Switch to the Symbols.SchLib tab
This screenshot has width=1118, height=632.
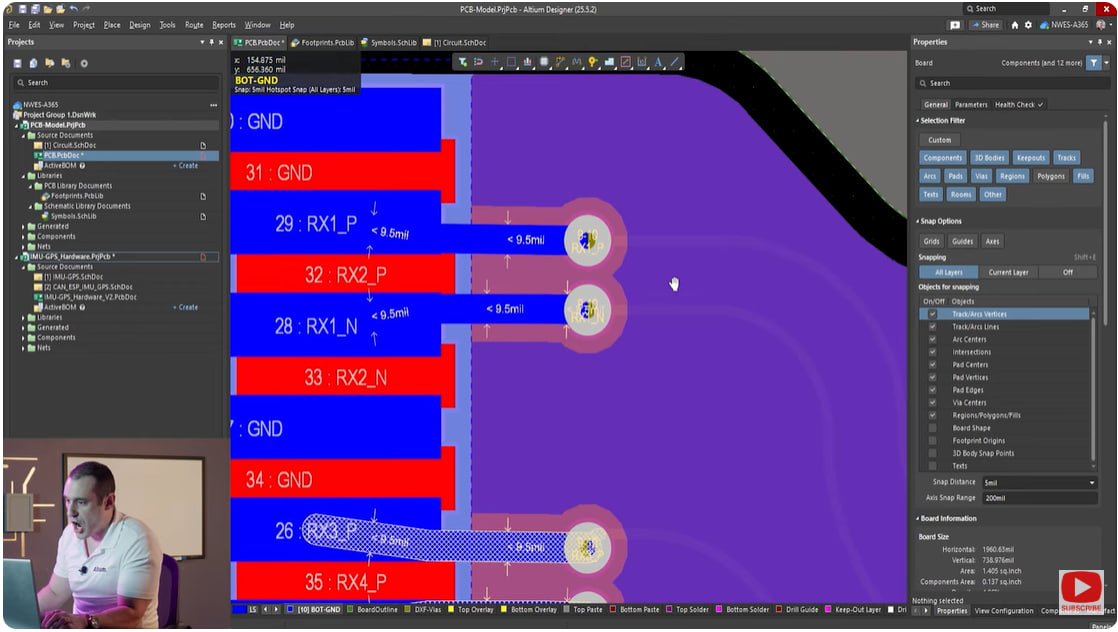tap(388, 43)
